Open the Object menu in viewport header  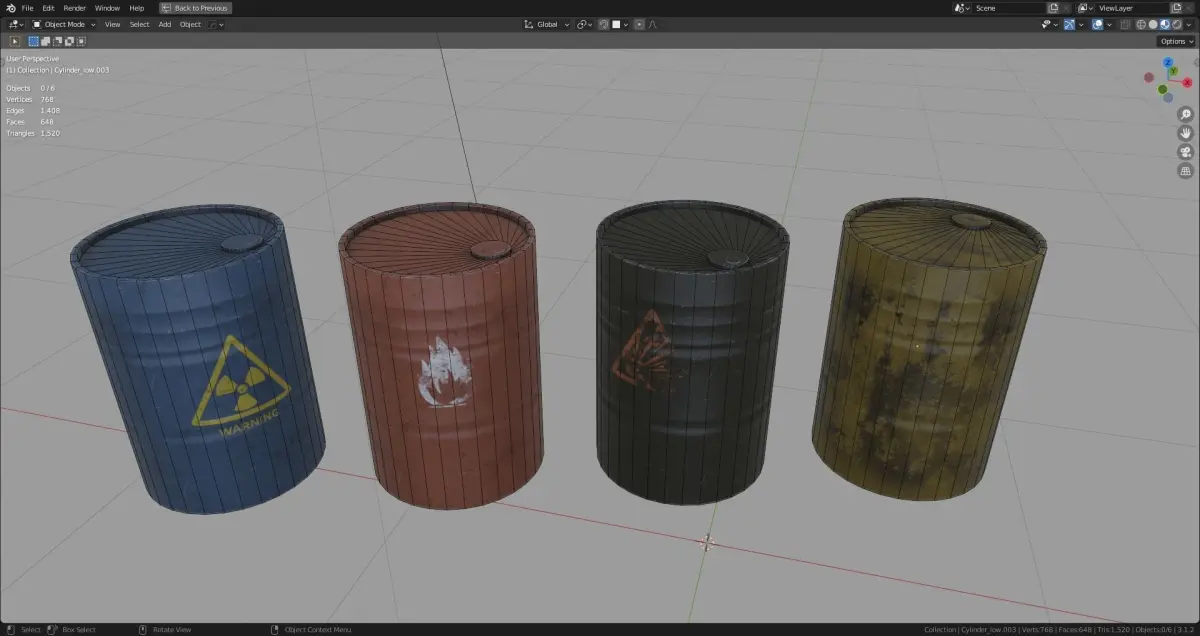coord(190,24)
